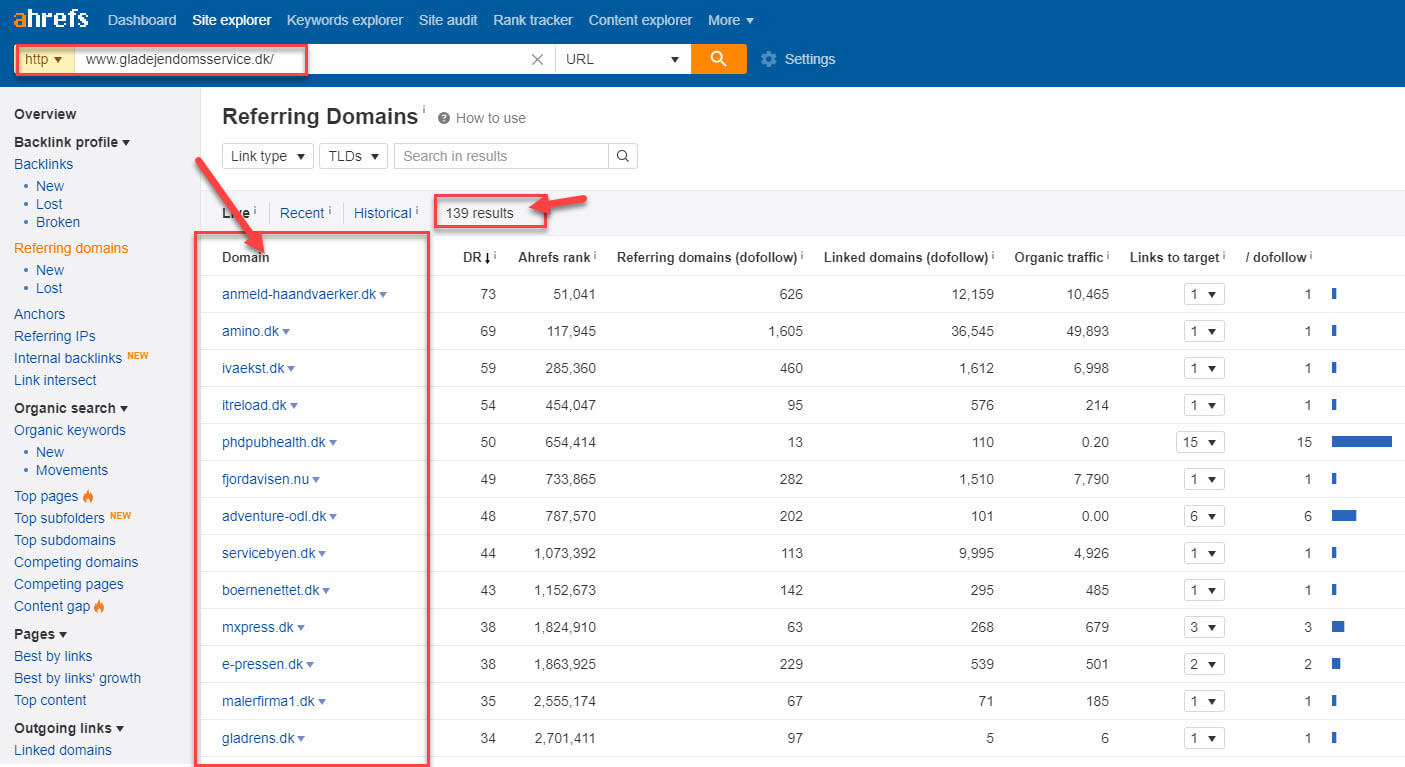
Task: Expand the Link type filter
Action: tap(267, 156)
